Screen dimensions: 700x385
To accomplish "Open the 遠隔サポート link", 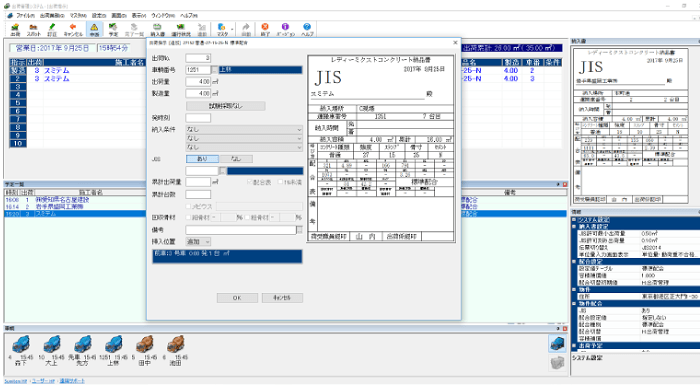I will click(72, 381).
